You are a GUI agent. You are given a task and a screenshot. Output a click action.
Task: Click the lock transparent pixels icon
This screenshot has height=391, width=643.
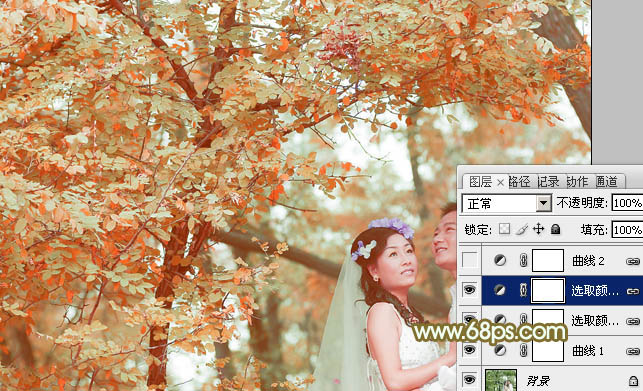[x=504, y=229]
